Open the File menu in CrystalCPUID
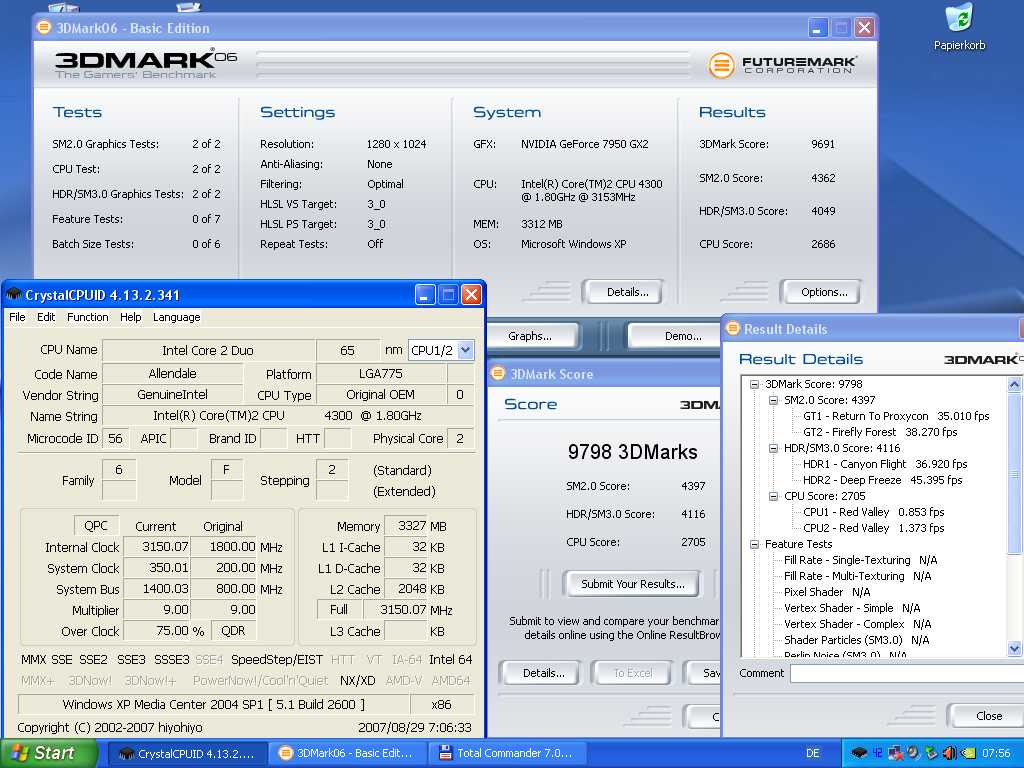The image size is (1024, 768). 18,317
